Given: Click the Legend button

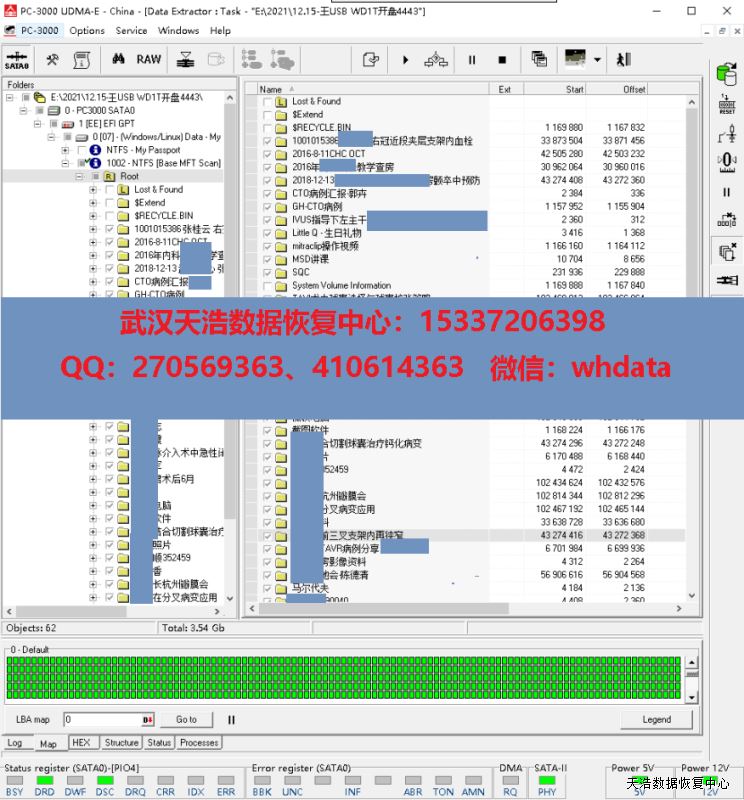Looking at the screenshot, I should (656, 719).
